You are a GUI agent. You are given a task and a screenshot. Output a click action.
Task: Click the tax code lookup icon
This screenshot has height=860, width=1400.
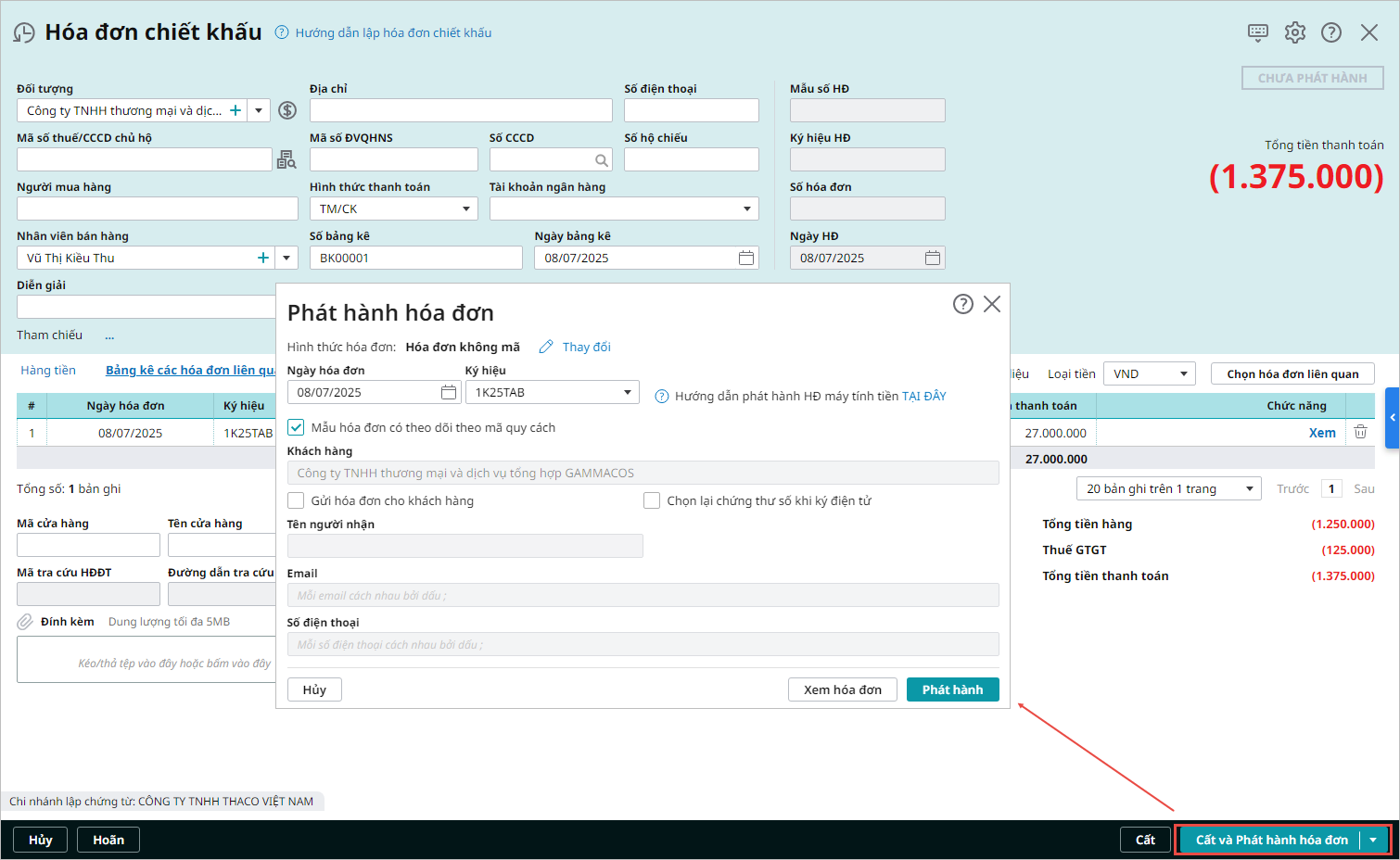click(x=286, y=160)
